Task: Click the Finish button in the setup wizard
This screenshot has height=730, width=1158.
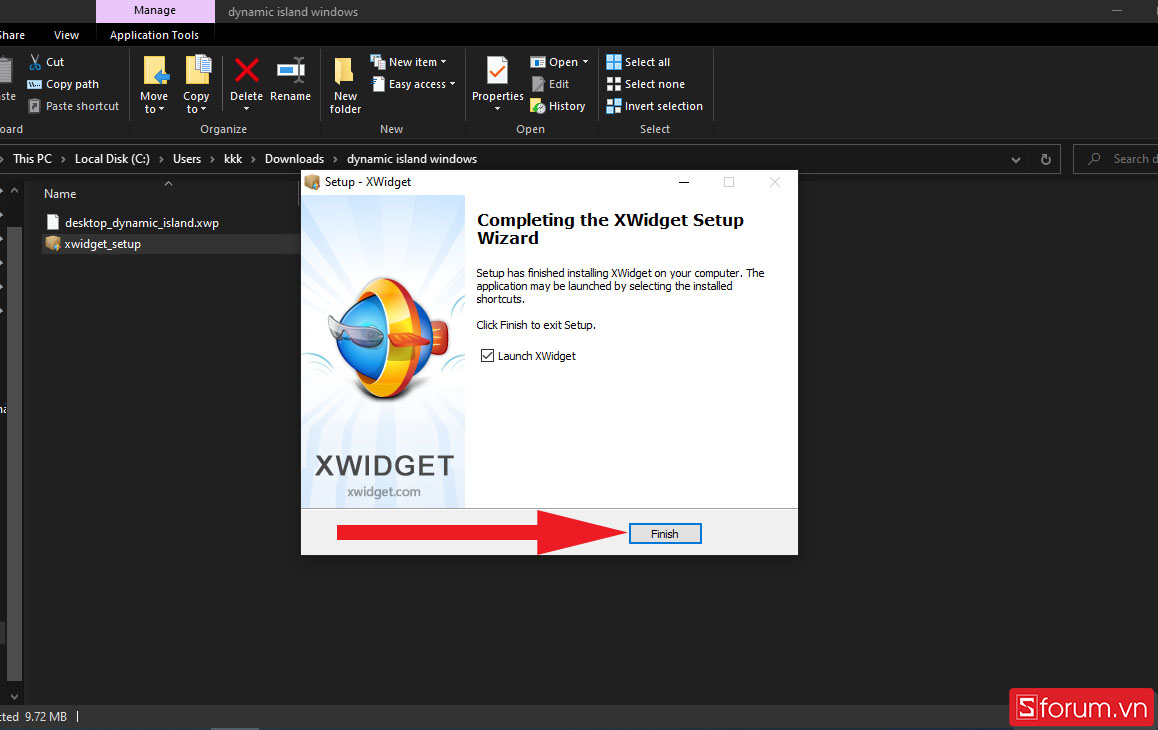Action: (664, 533)
